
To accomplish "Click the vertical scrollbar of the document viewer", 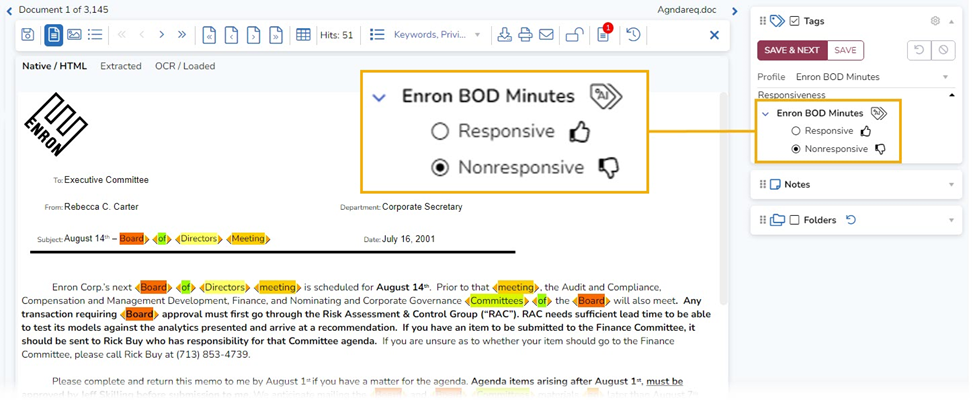I will pyautogui.click(x=722, y=198).
